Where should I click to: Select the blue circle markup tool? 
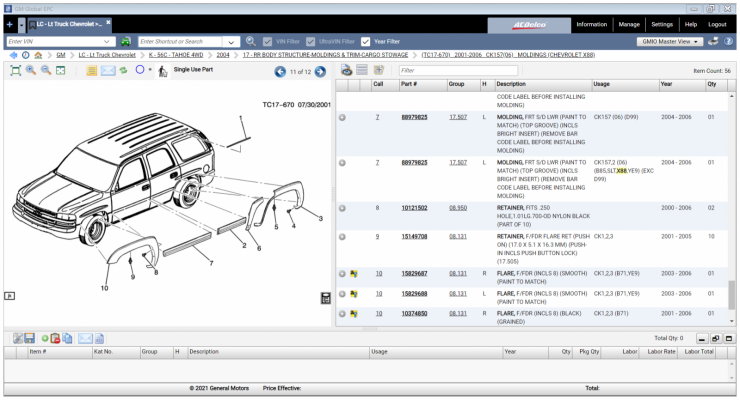pyautogui.click(x=140, y=70)
